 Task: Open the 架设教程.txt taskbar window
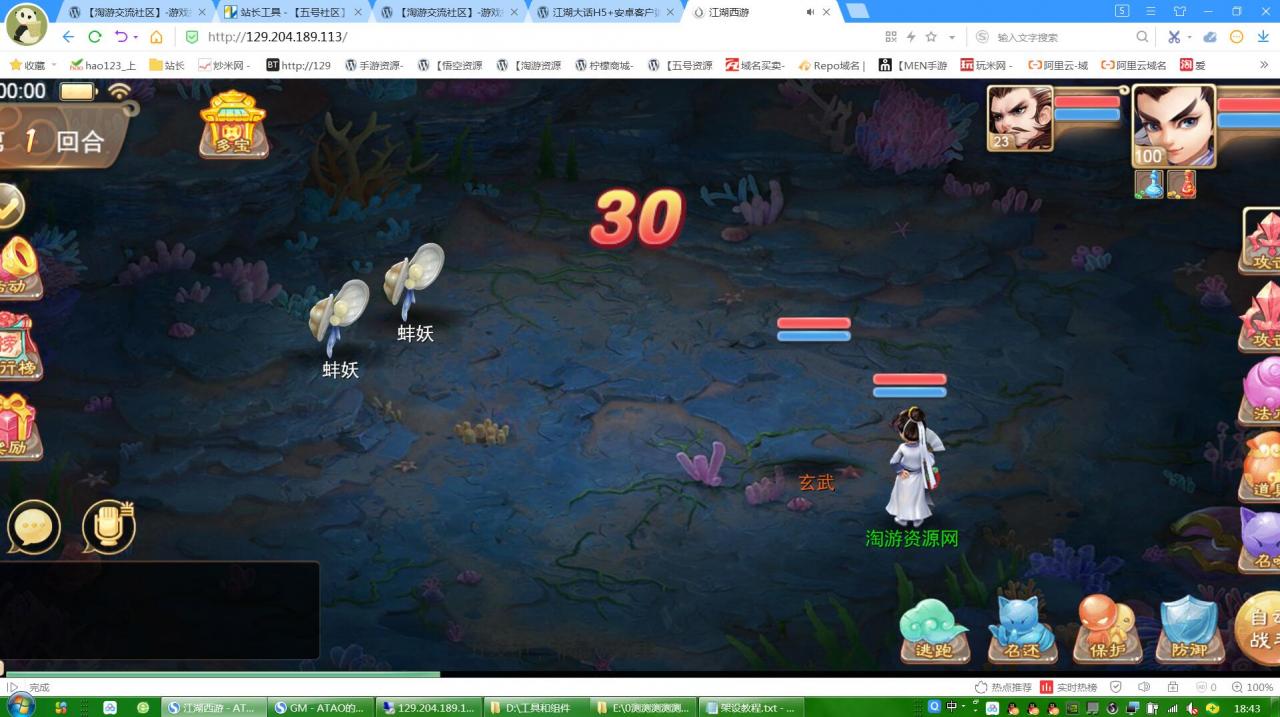752,707
